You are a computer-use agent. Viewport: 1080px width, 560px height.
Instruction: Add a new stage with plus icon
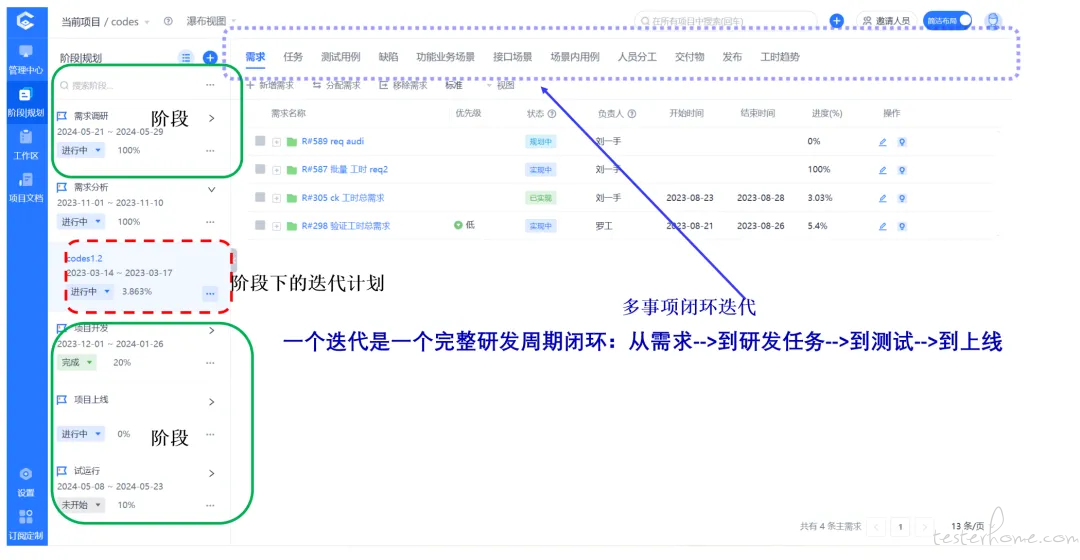tap(210, 58)
